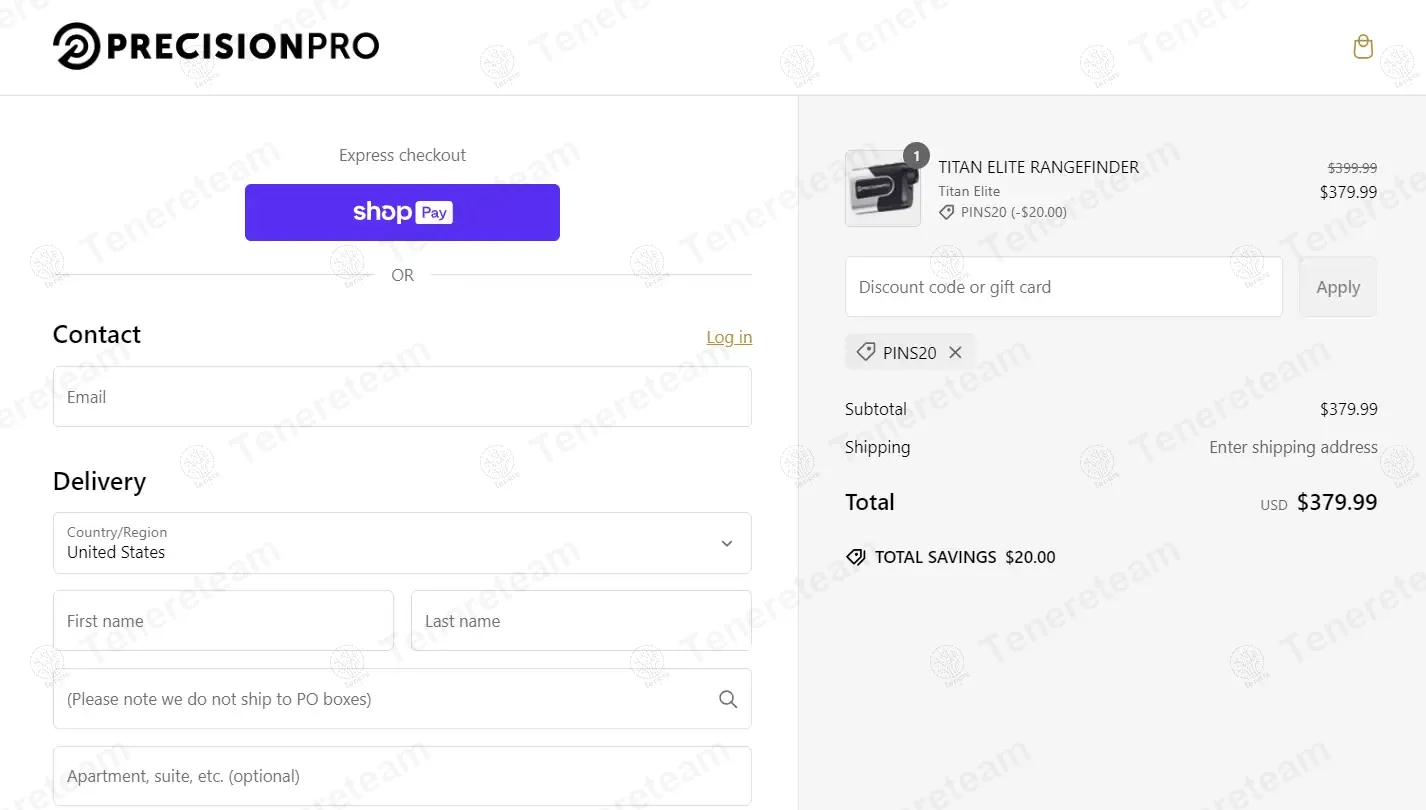Screen dimensions: 1426x810
Task: Click the Discount code or gift card field
Action: 1063,287
